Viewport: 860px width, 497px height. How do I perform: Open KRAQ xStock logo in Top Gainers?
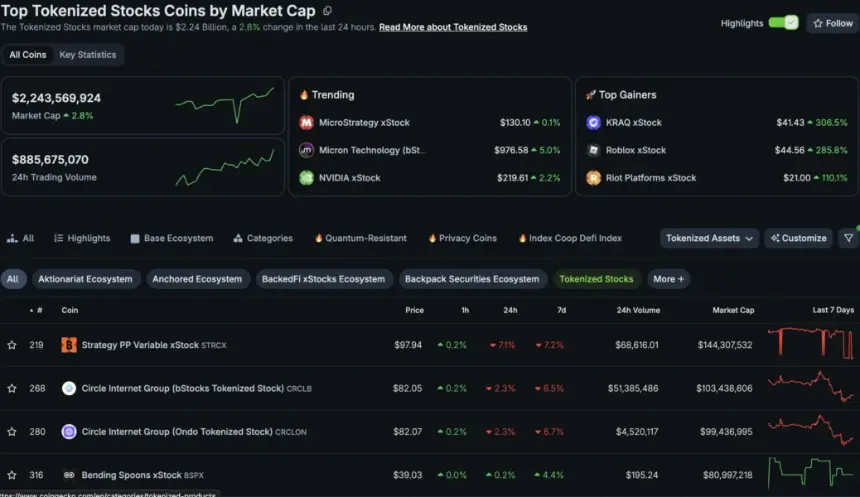pyautogui.click(x=593, y=122)
